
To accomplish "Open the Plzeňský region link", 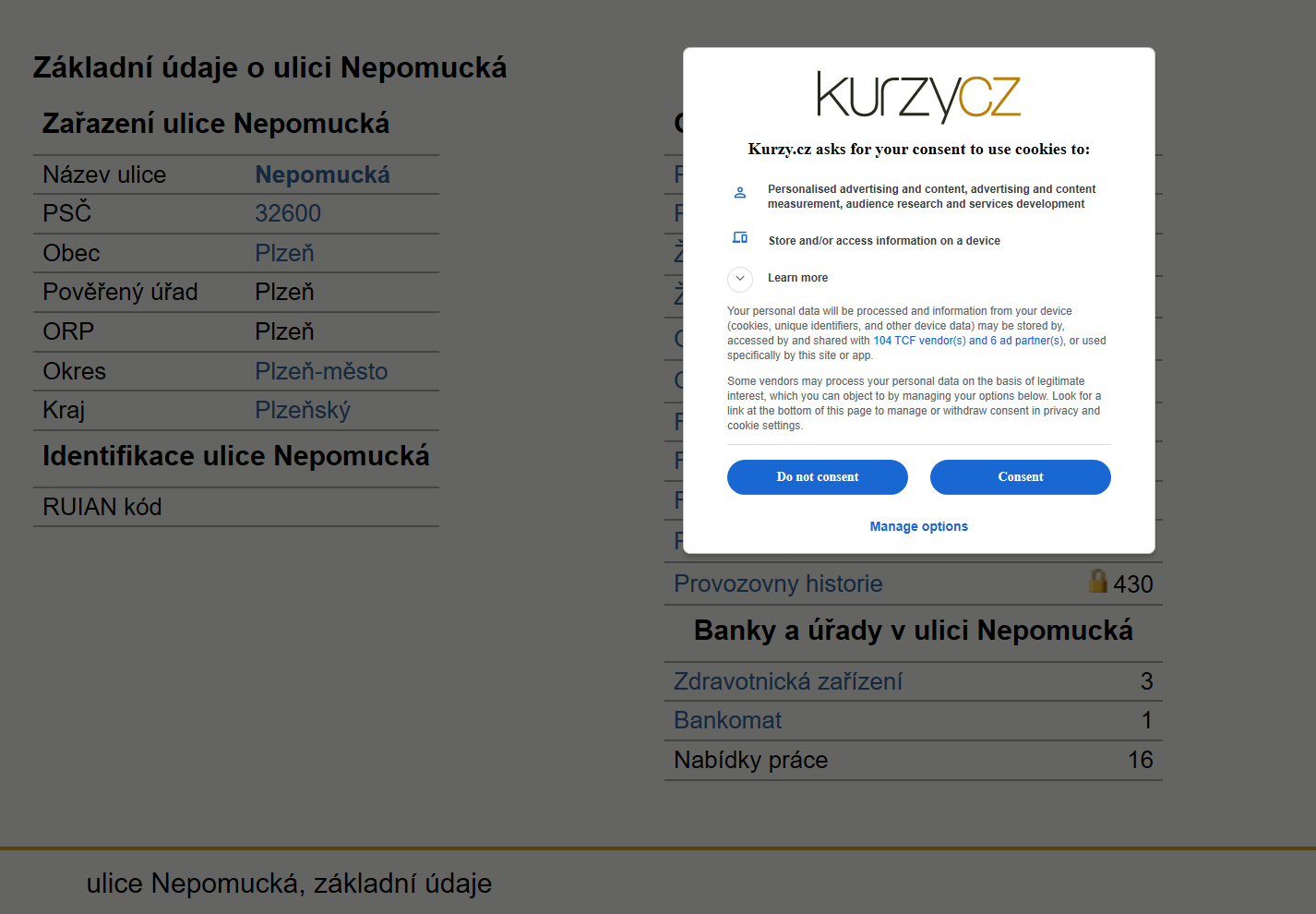I will pos(303,410).
